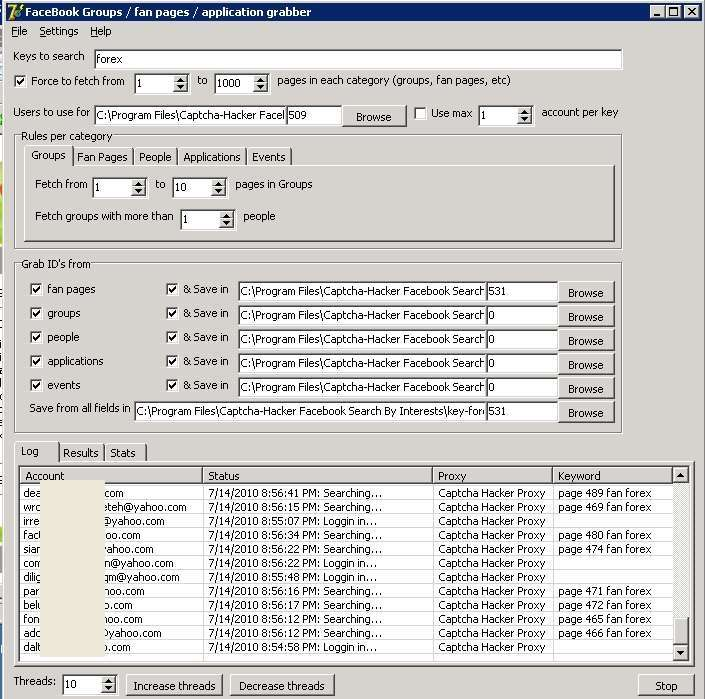Uncheck events grab checkbox
The height and width of the screenshot is (699, 705).
[x=36, y=385]
